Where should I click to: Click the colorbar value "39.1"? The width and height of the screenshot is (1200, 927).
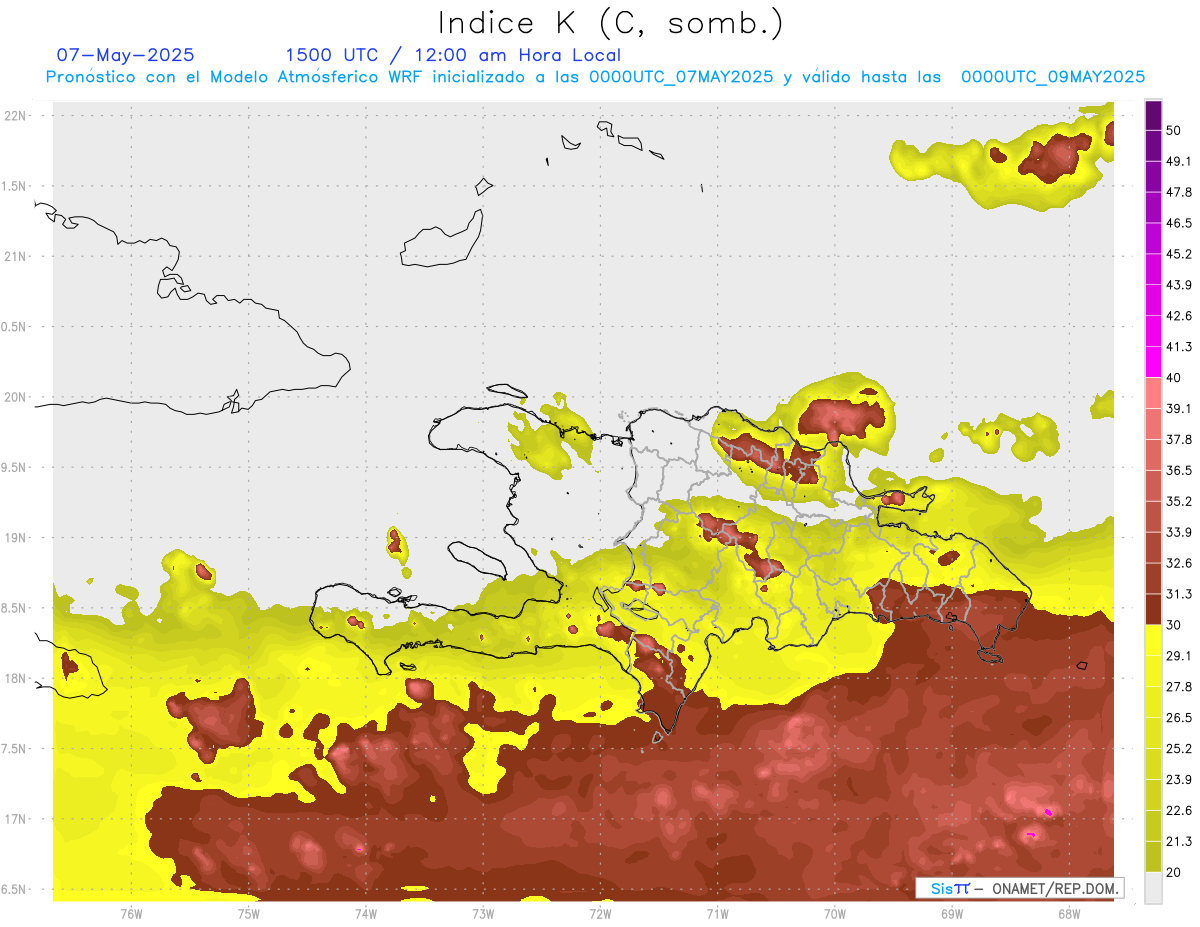(1179, 409)
